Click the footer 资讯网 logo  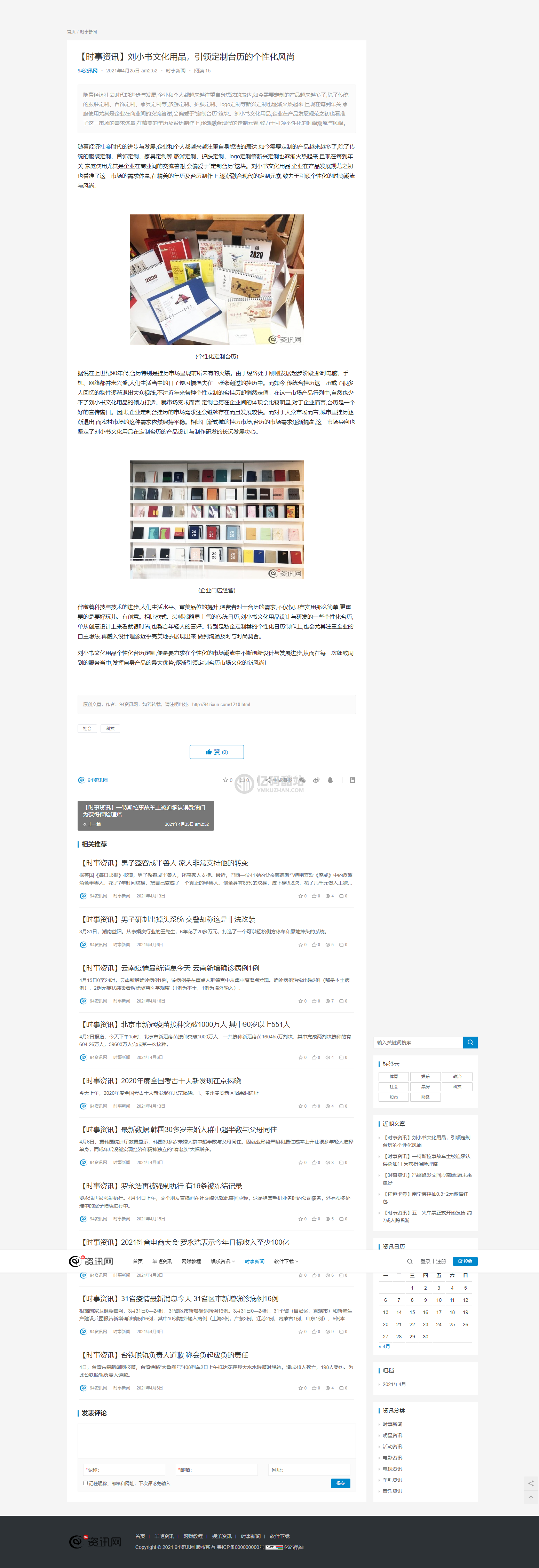(x=95, y=1541)
